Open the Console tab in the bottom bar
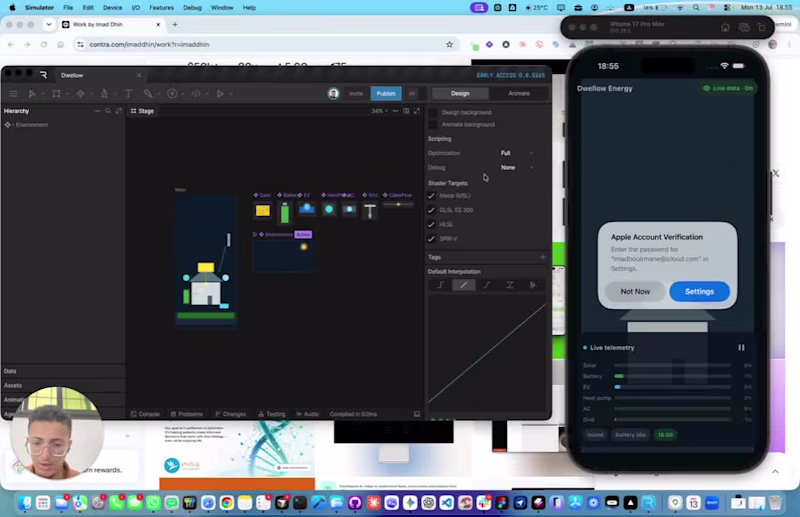Image resolution: width=800 pixels, height=517 pixels. point(145,414)
